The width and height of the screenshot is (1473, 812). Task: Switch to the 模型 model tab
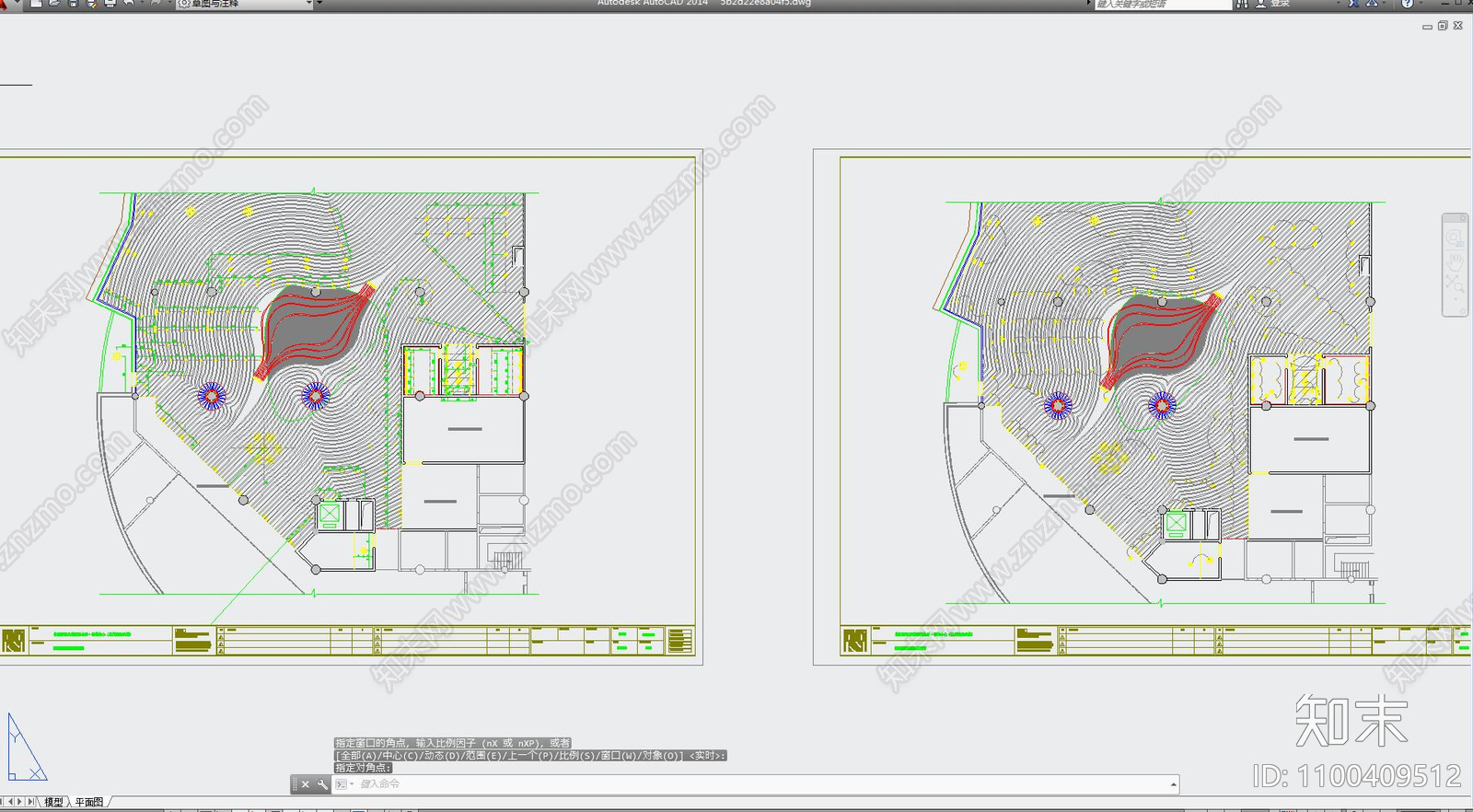coord(54,802)
